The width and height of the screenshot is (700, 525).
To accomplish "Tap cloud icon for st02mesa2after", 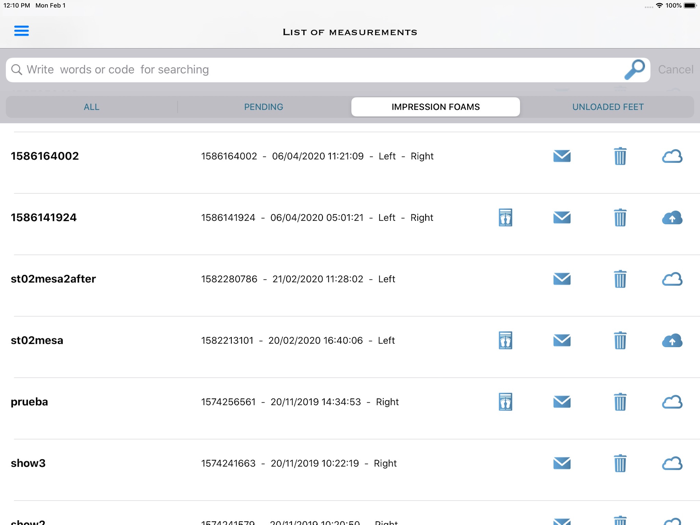I will [x=672, y=279].
